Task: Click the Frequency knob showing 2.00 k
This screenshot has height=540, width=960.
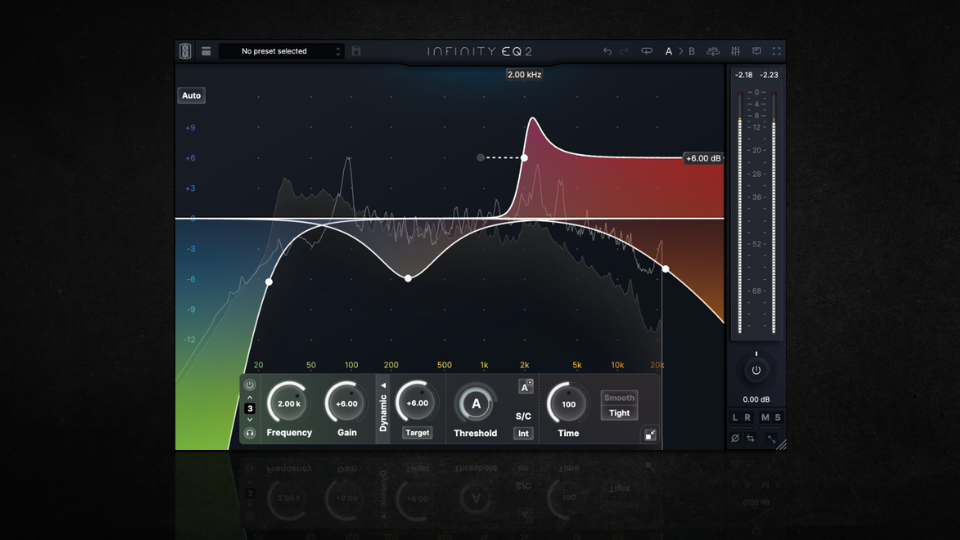Action: (289, 403)
